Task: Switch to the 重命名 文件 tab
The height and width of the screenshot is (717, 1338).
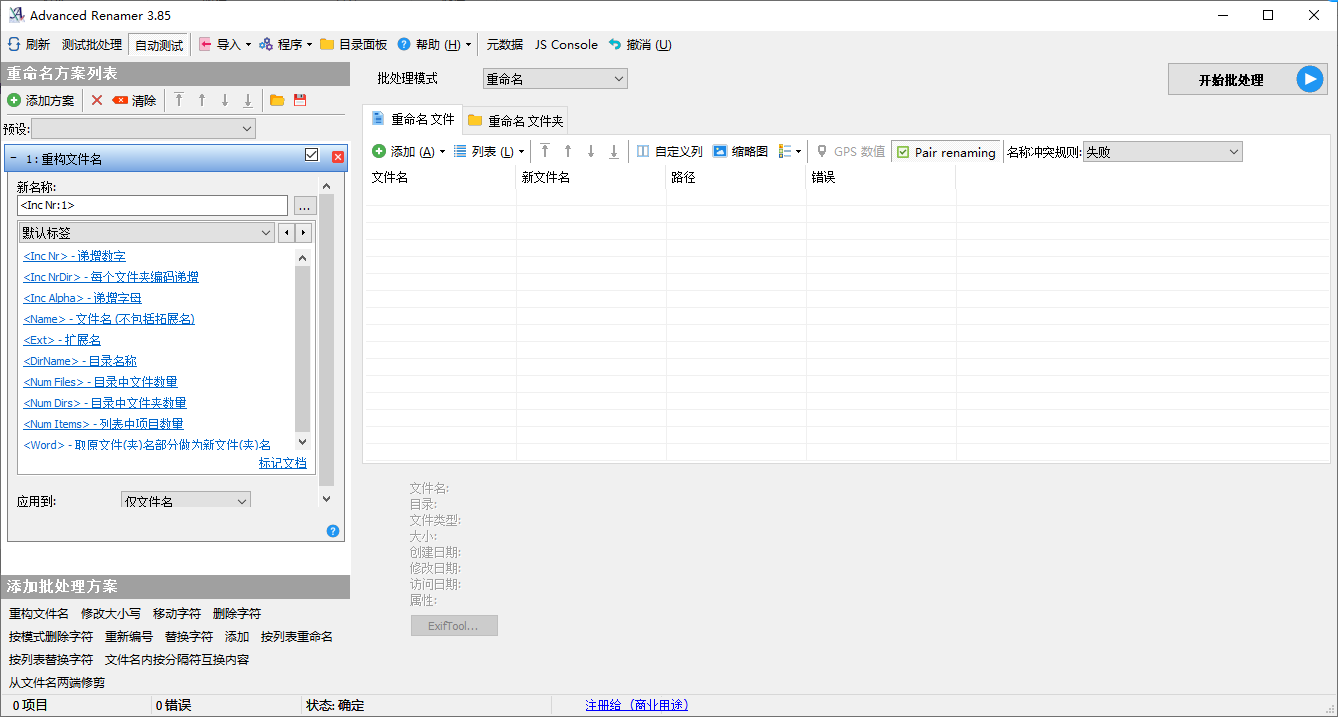Action: click(413, 119)
